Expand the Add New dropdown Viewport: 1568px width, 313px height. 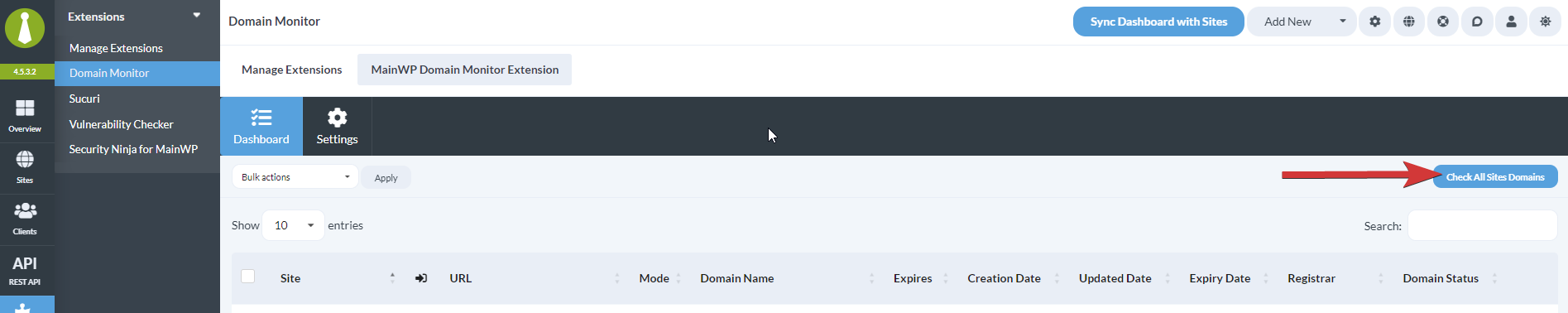point(1301,22)
